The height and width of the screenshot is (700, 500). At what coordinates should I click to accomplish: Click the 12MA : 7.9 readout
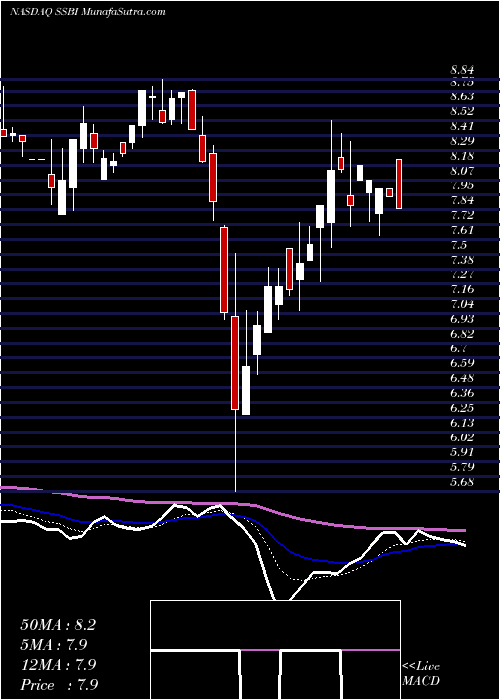click(x=58, y=665)
